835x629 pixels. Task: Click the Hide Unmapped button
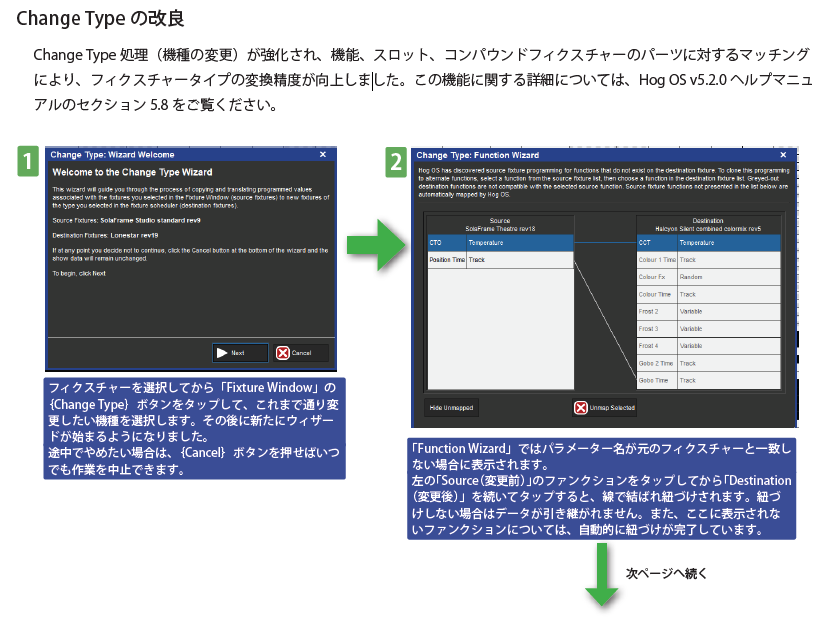pyautogui.click(x=452, y=407)
